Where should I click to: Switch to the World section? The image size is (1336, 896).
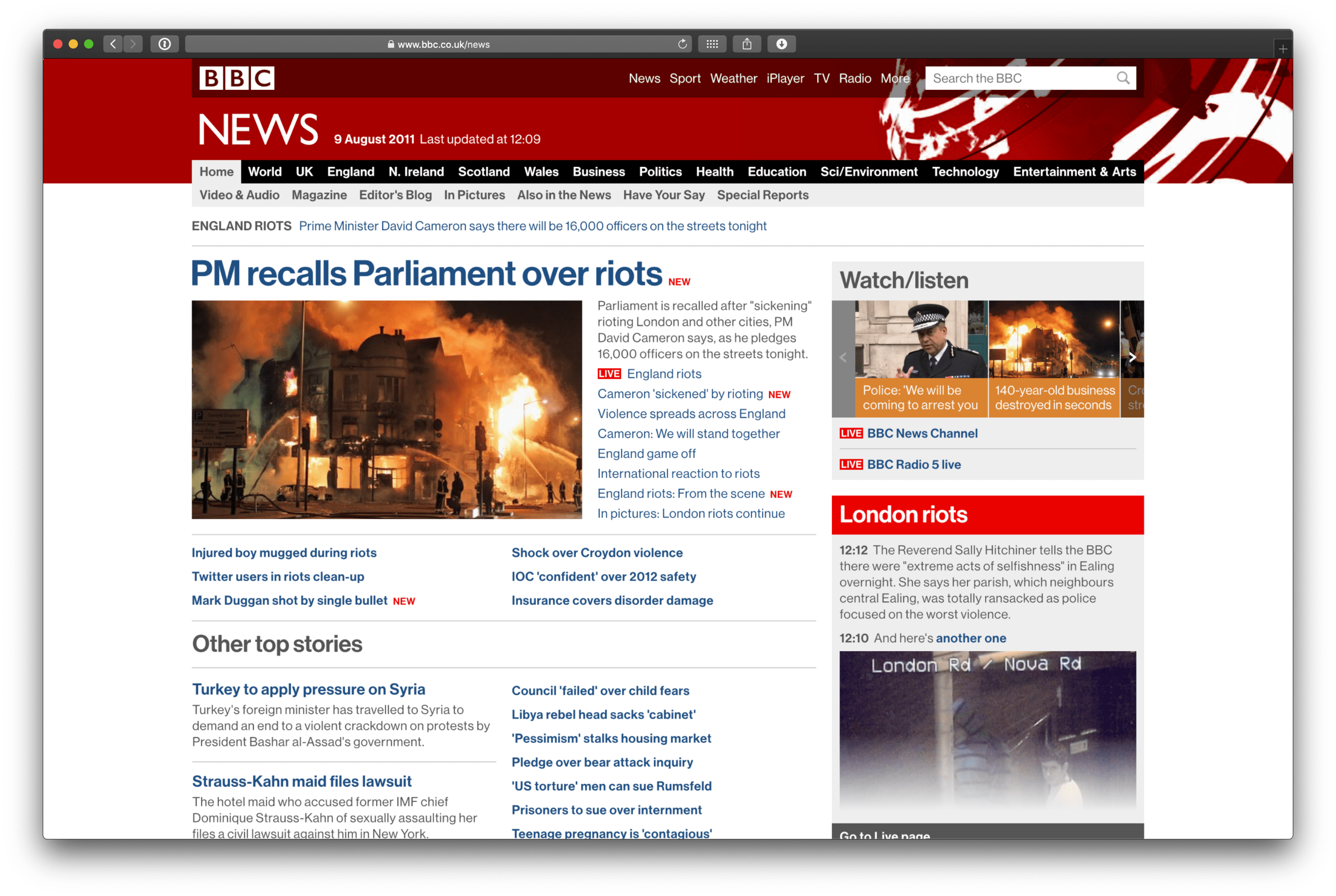(265, 171)
